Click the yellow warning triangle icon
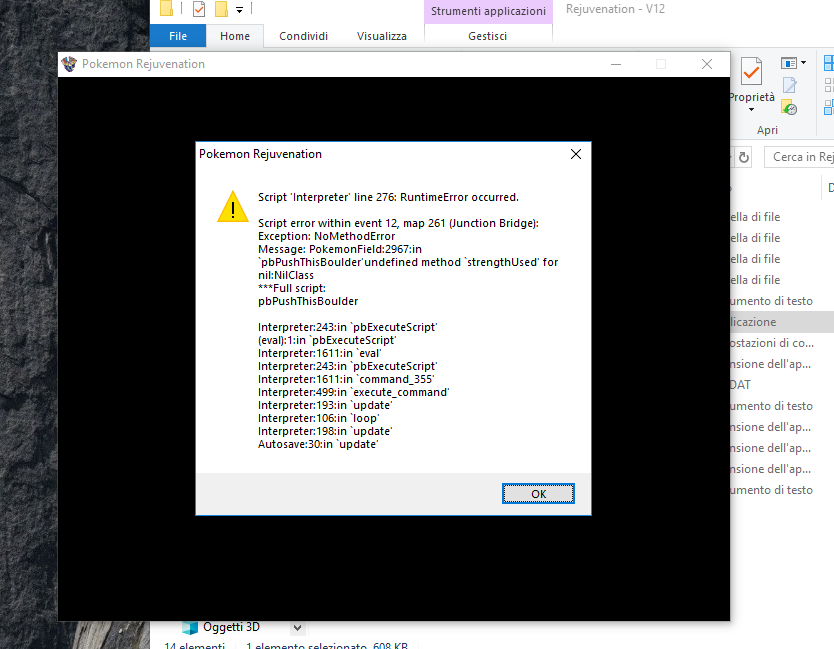Image resolution: width=834 pixels, height=649 pixels. pos(232,206)
